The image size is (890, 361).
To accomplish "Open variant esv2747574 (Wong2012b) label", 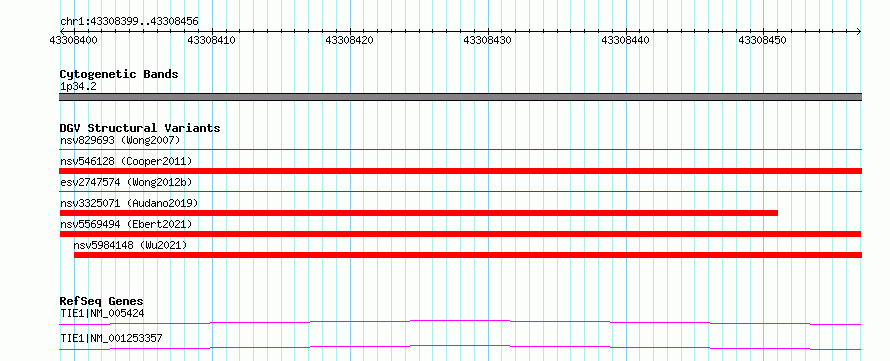I will click(126, 182).
